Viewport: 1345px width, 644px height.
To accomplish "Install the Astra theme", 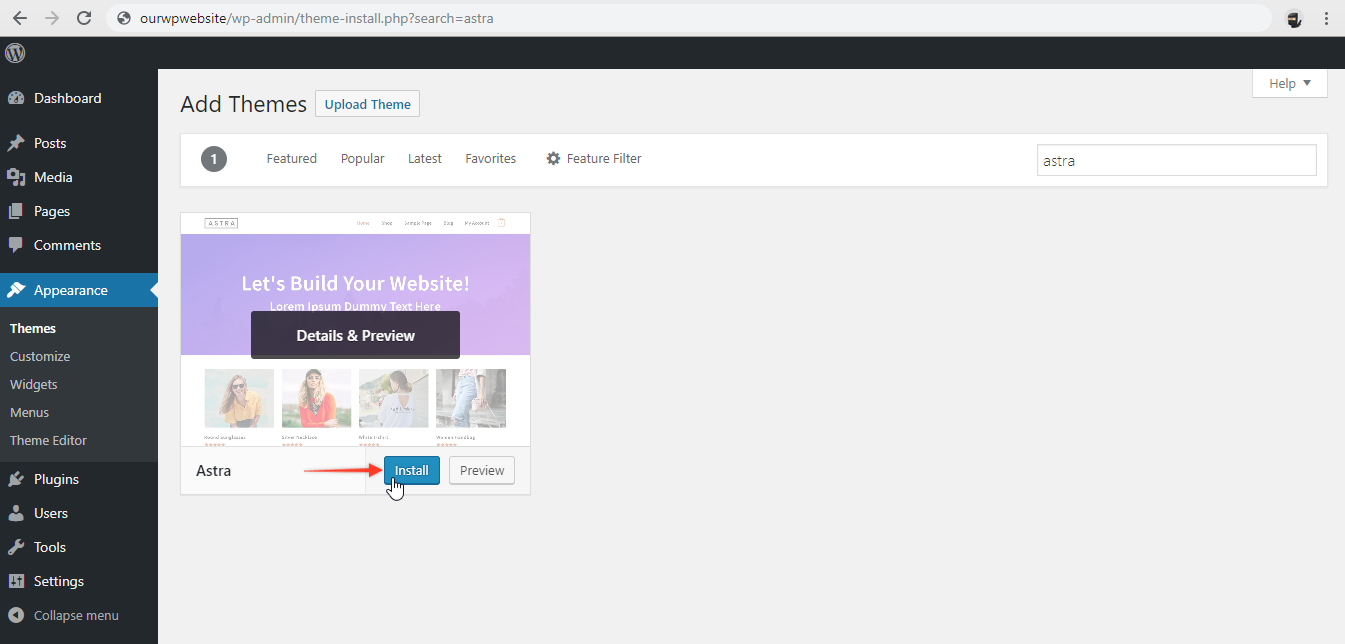I will pos(411,471).
